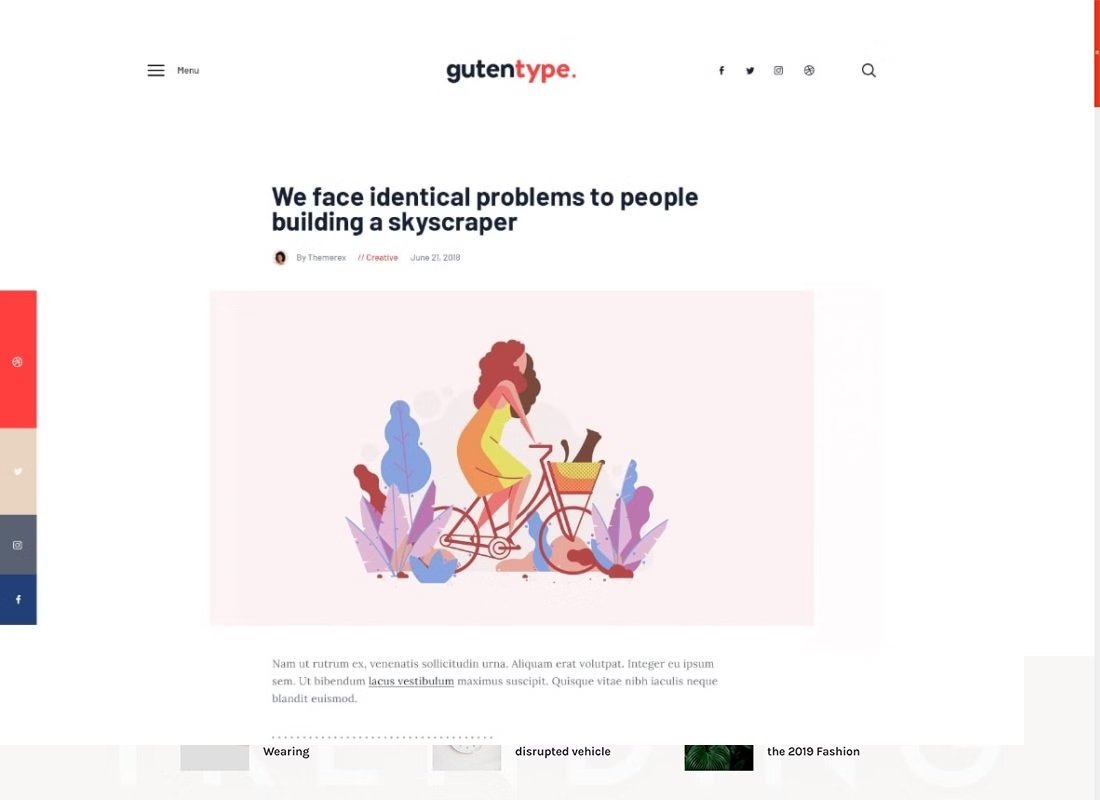Image resolution: width=1100 pixels, height=800 pixels.
Task: Open the By Themerex author link
Action: (321, 258)
